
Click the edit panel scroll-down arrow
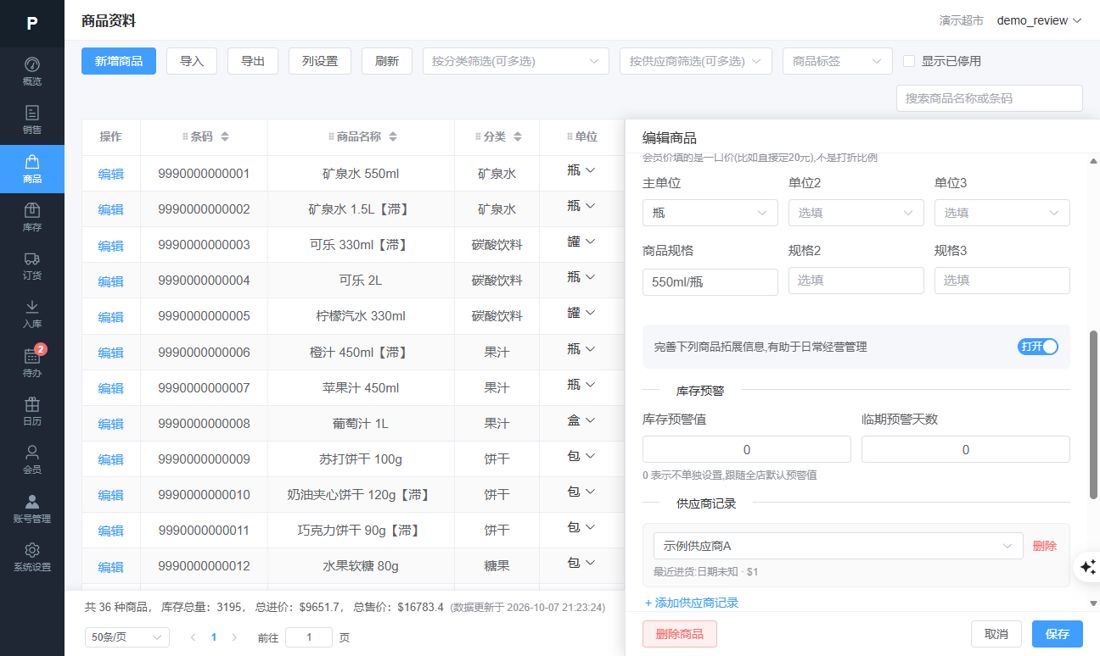(x=1093, y=603)
